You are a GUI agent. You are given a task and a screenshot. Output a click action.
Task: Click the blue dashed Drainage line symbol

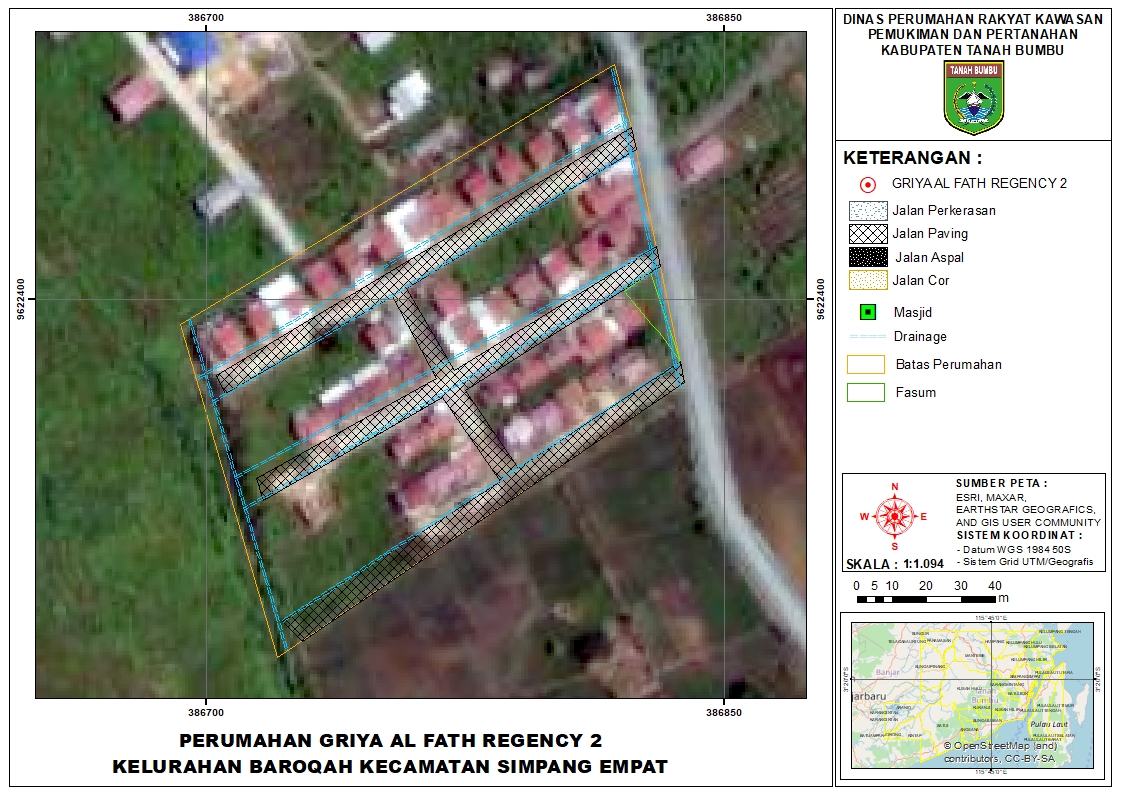866,337
